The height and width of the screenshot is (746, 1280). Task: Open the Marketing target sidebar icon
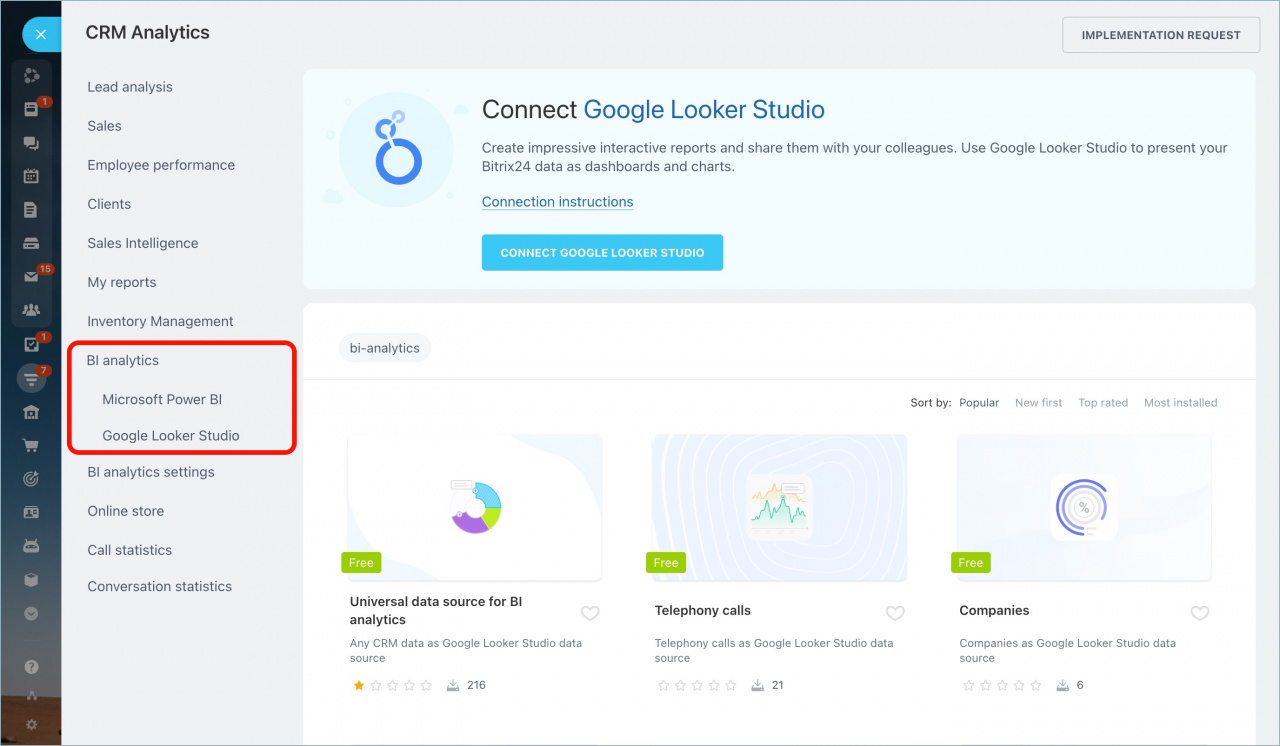pos(31,479)
